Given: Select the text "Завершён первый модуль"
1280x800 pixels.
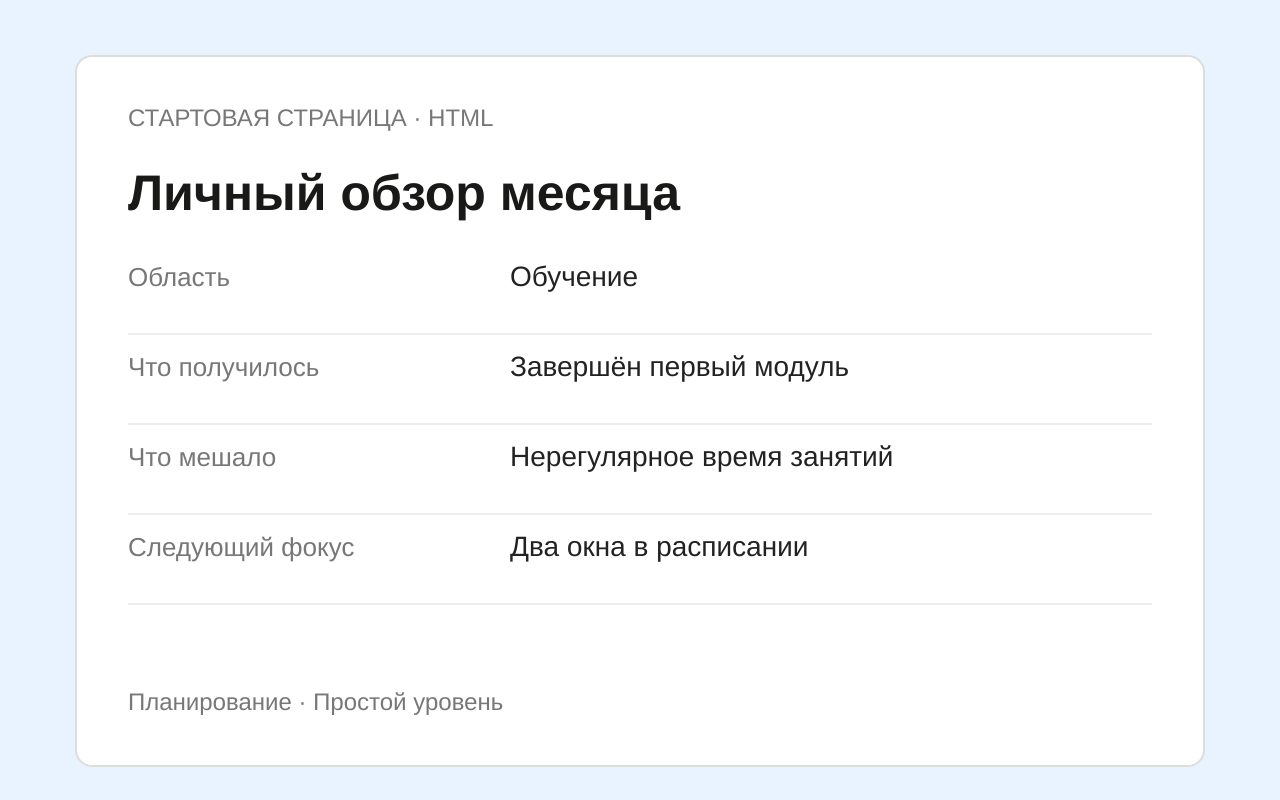Looking at the screenshot, I should [679, 367].
